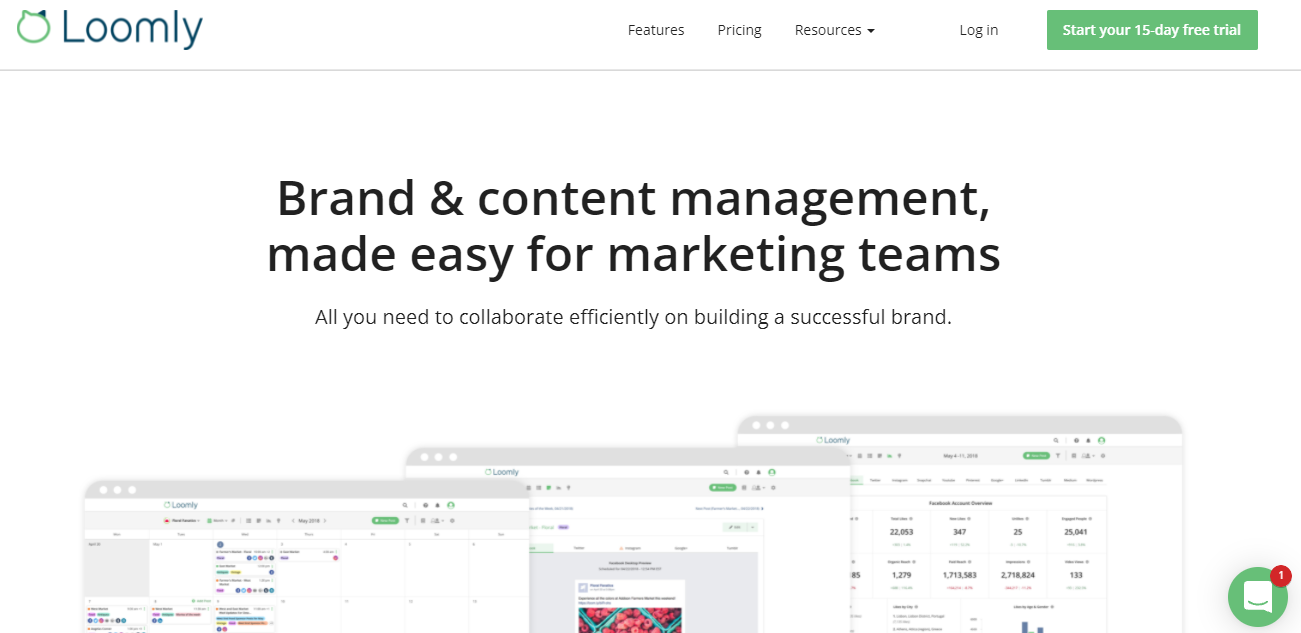Click the main headline text
Viewport: 1301px width, 633px height.
coord(633,226)
